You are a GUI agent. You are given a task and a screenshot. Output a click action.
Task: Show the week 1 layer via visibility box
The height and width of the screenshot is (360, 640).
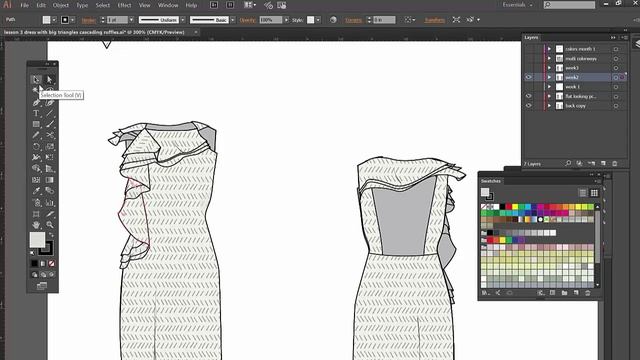tap(529, 87)
